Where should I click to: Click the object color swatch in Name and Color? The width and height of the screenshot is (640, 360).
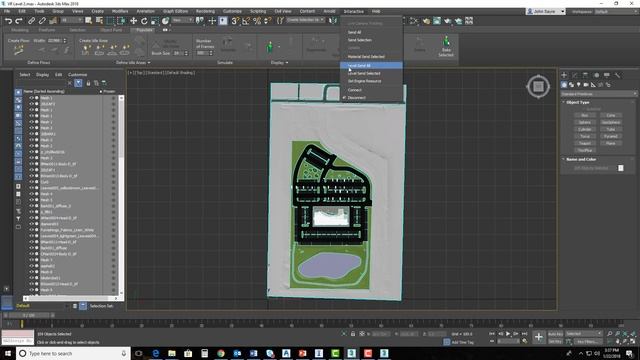point(621,168)
